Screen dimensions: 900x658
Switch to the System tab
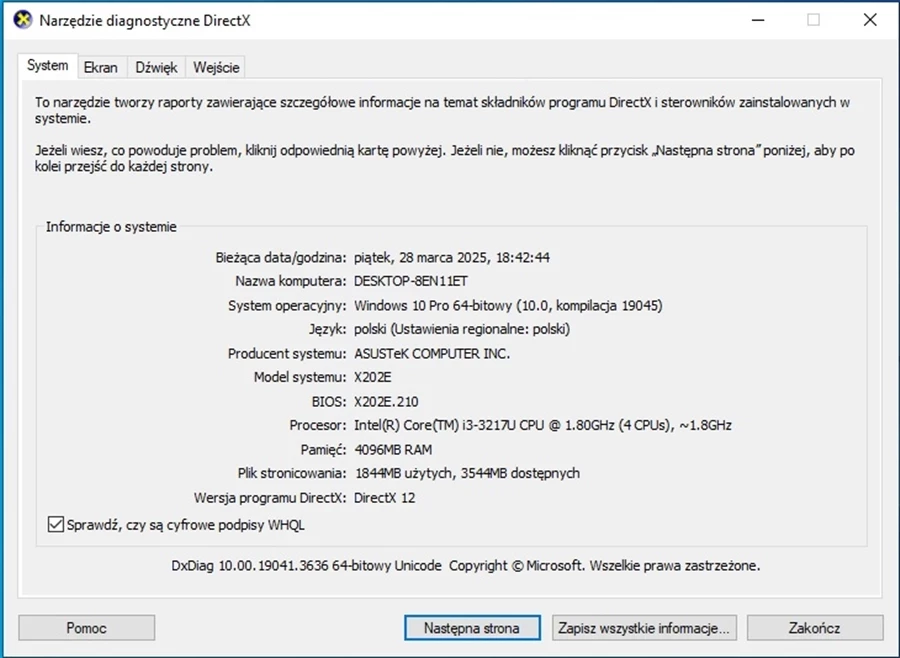click(x=48, y=66)
